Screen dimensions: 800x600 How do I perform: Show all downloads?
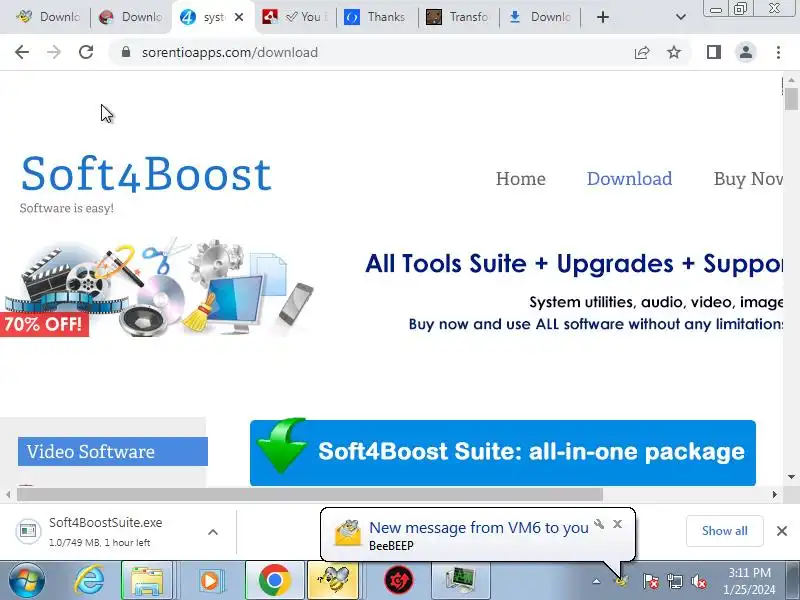[724, 531]
